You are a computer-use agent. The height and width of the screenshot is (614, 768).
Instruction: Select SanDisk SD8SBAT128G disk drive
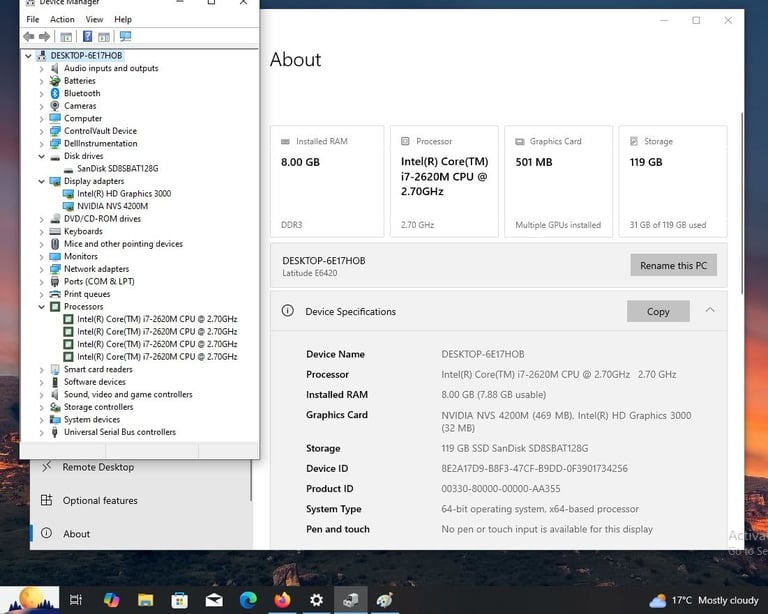[x=118, y=168]
